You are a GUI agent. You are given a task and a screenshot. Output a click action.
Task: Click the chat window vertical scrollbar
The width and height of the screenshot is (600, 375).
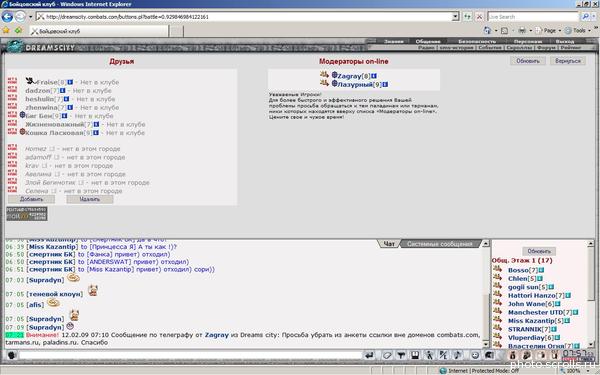[x=486, y=293]
